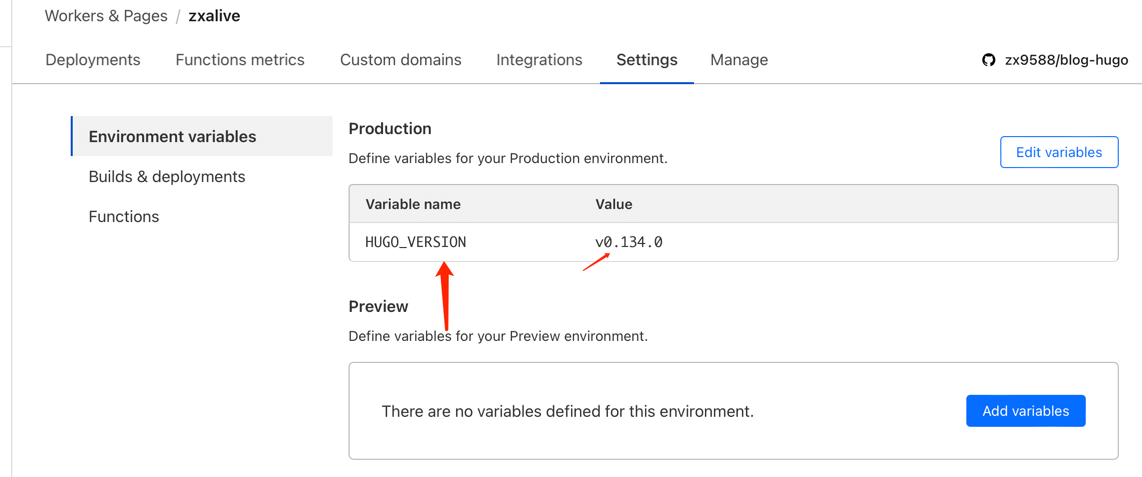This screenshot has width=1142, height=477.
Task: Switch to the Deployments tab
Action: click(93, 60)
